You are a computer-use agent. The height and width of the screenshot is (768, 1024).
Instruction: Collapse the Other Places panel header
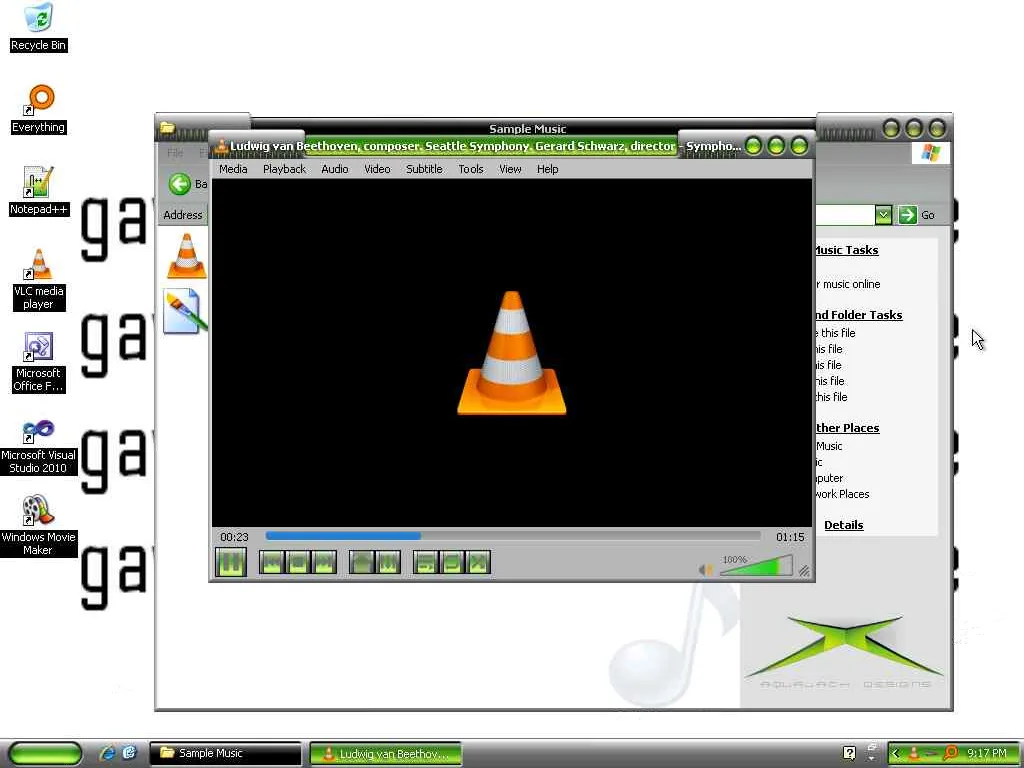(x=847, y=428)
